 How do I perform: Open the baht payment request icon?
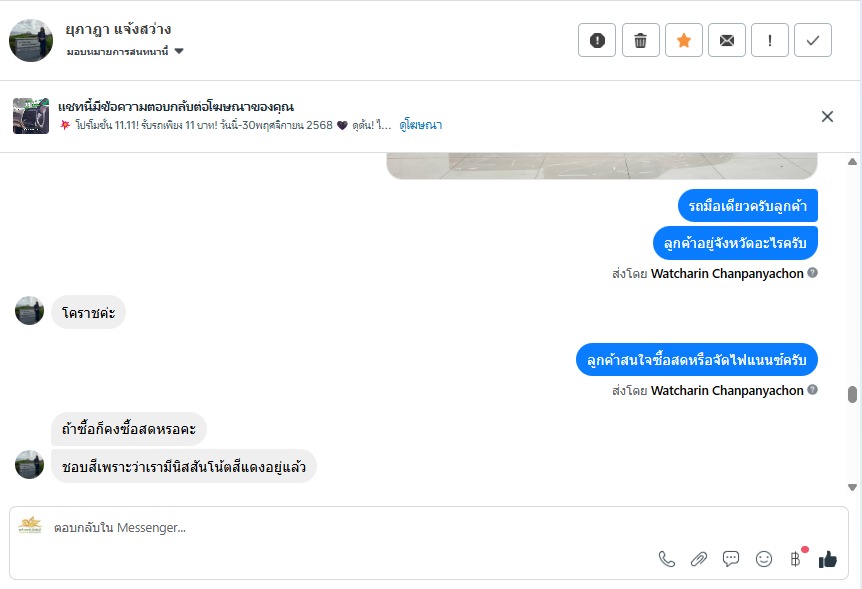(796, 559)
